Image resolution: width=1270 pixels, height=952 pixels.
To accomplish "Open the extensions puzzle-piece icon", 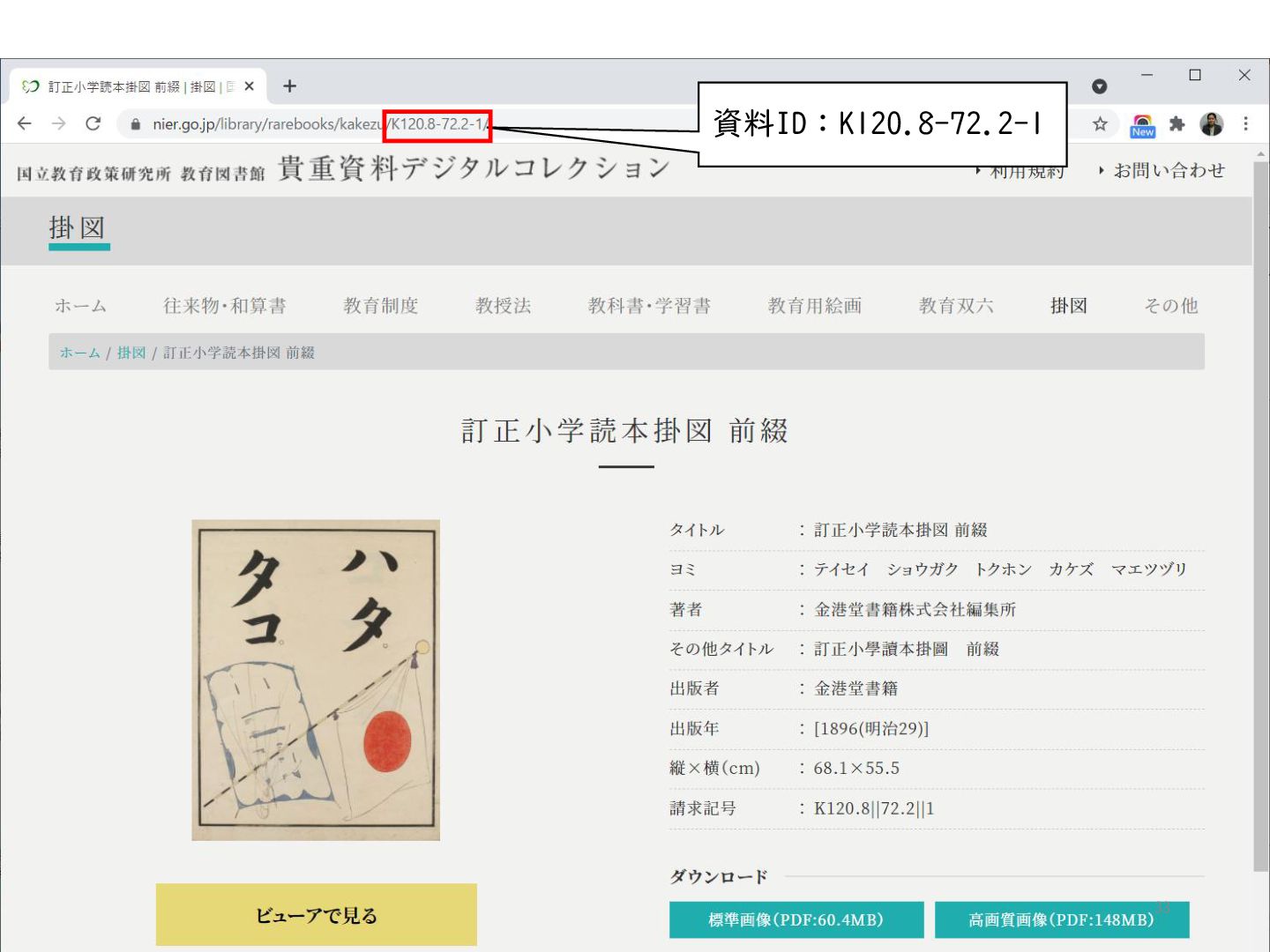I will pyautogui.click(x=1177, y=124).
